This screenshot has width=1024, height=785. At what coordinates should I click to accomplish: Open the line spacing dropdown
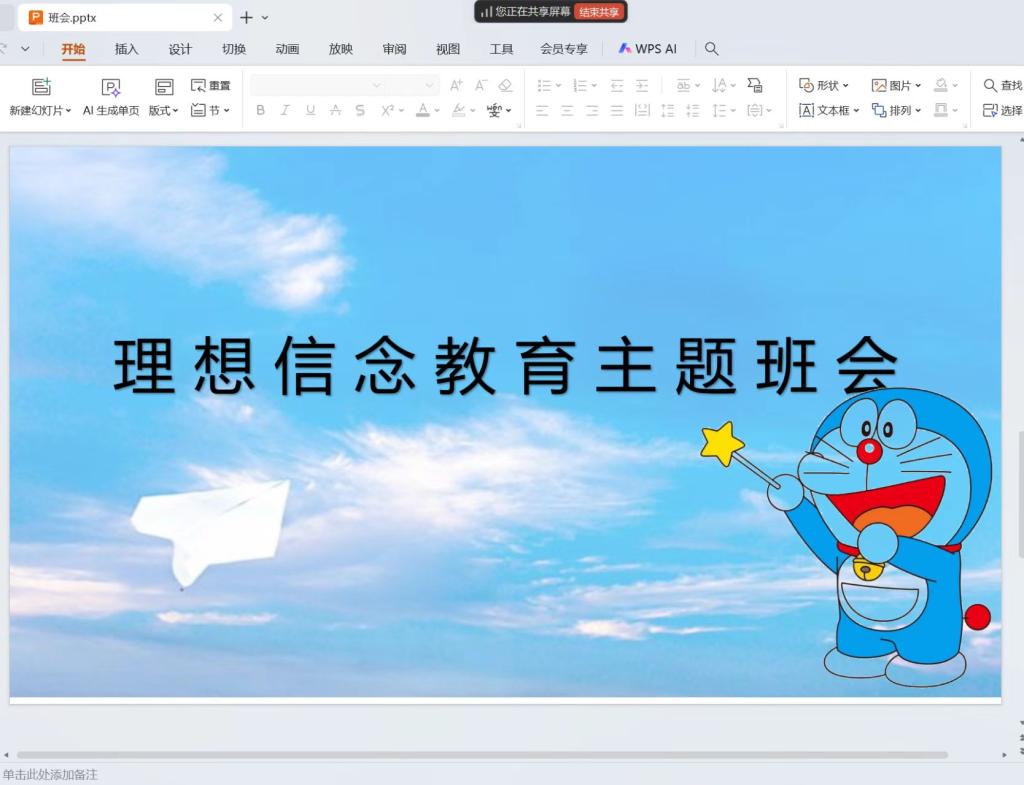coord(723,110)
